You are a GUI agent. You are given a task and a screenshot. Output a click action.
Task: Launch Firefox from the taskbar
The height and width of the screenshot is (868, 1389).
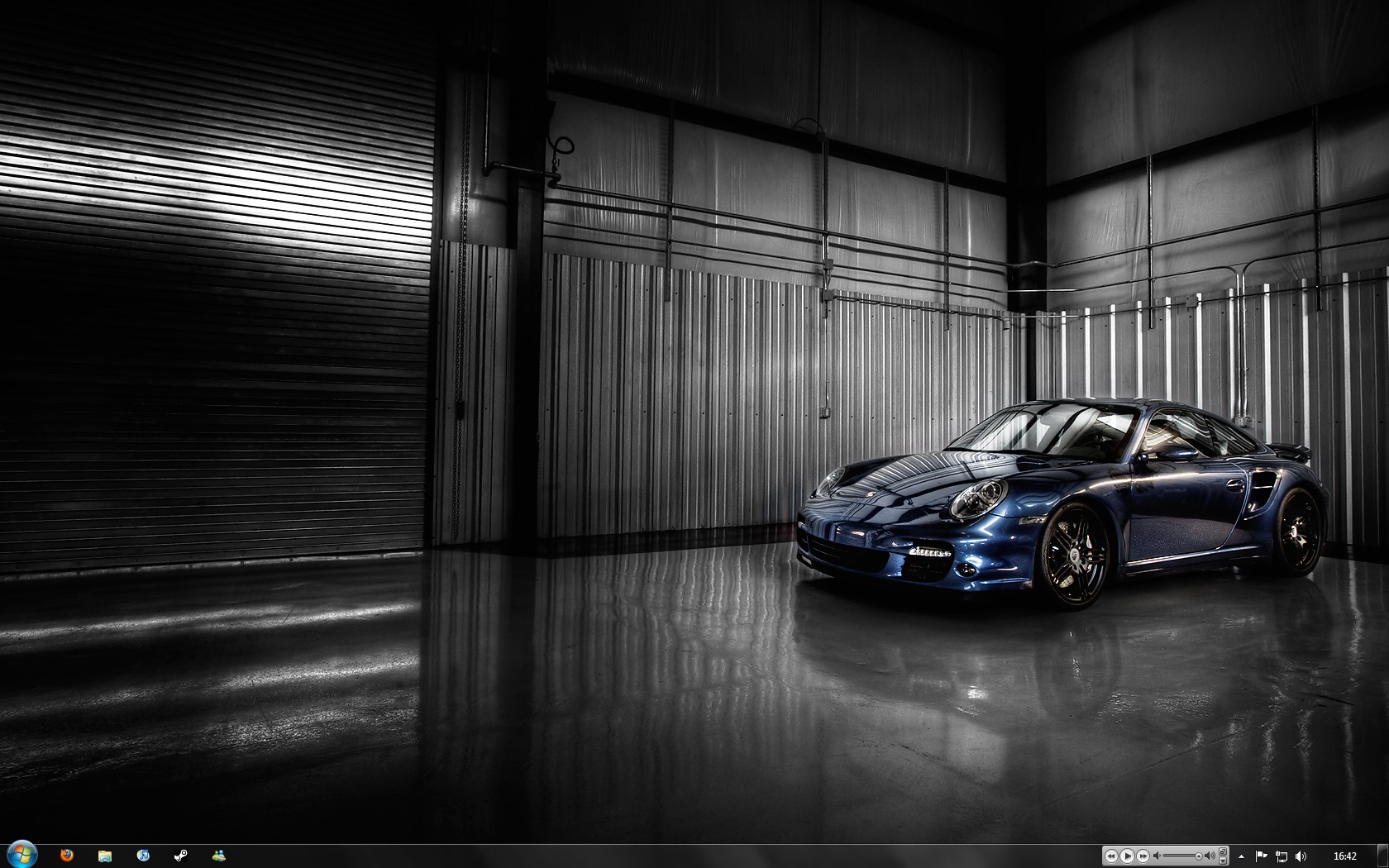tap(66, 856)
